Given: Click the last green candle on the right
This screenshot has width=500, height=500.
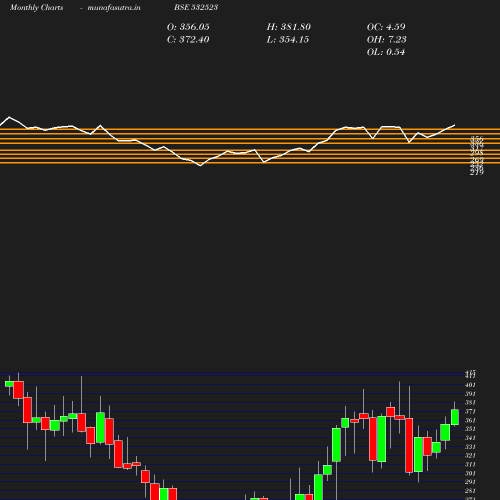Looking at the screenshot, I should click(x=455, y=417).
